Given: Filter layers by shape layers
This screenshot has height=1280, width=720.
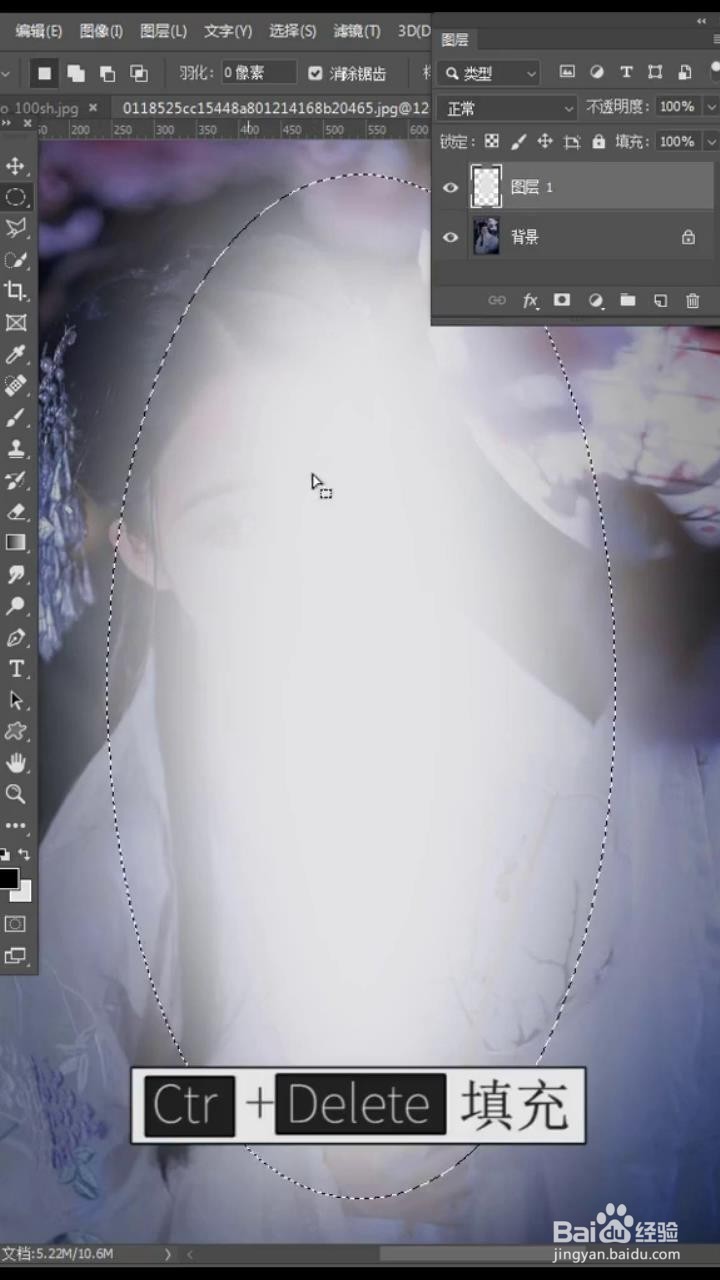Looking at the screenshot, I should point(655,72).
